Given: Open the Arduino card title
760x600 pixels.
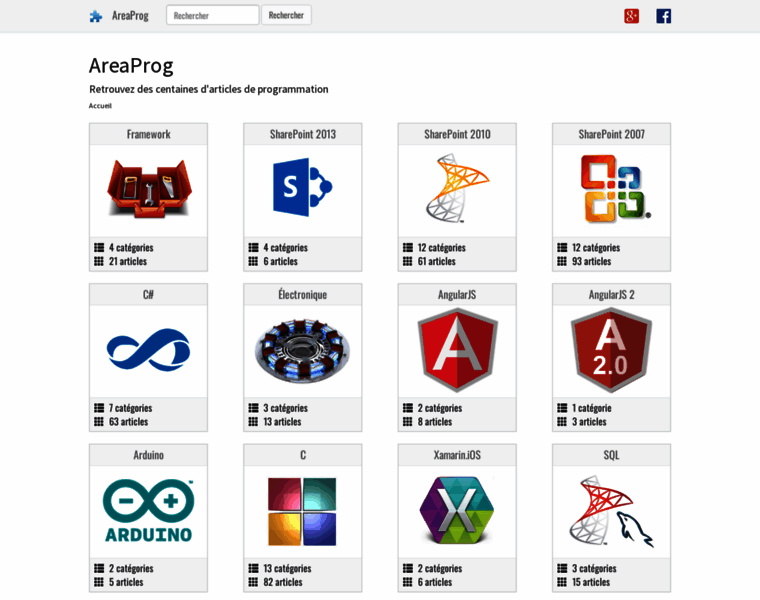Looking at the screenshot, I should [x=148, y=455].
